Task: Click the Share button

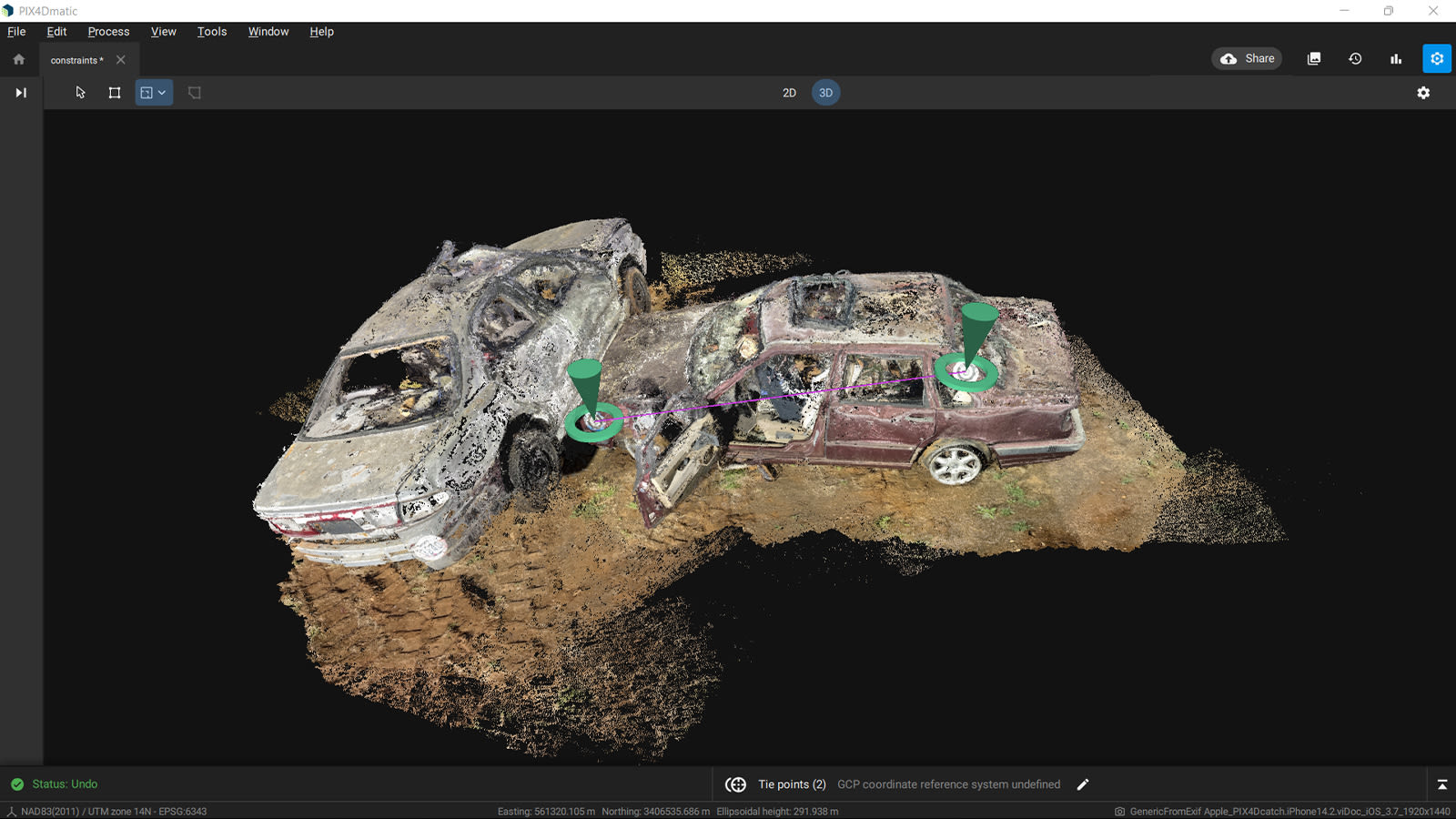Action: (1246, 57)
